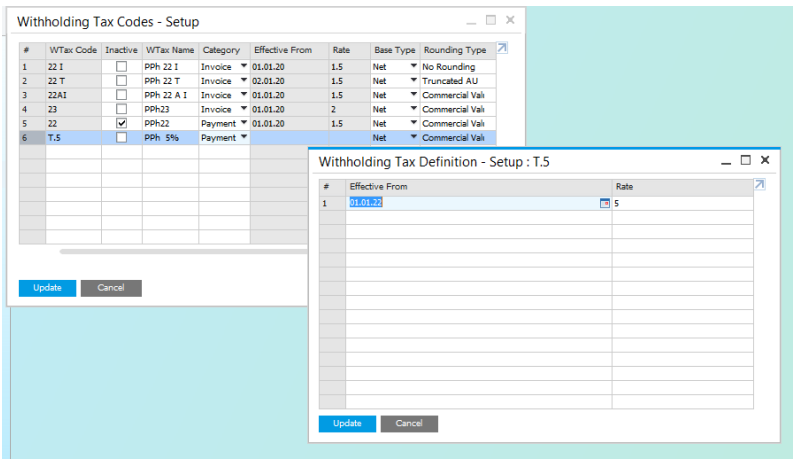Click Effective From field showing 01.01.22

point(479,203)
